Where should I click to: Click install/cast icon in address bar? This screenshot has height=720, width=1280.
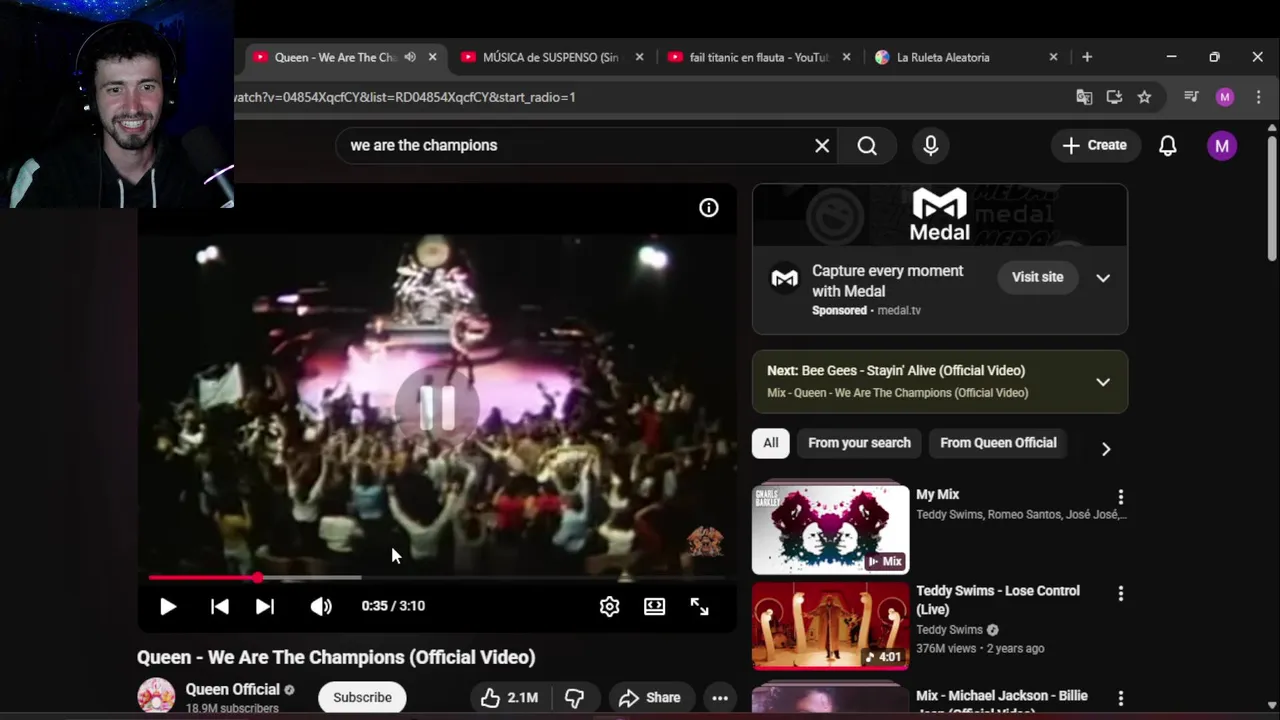point(1114,97)
